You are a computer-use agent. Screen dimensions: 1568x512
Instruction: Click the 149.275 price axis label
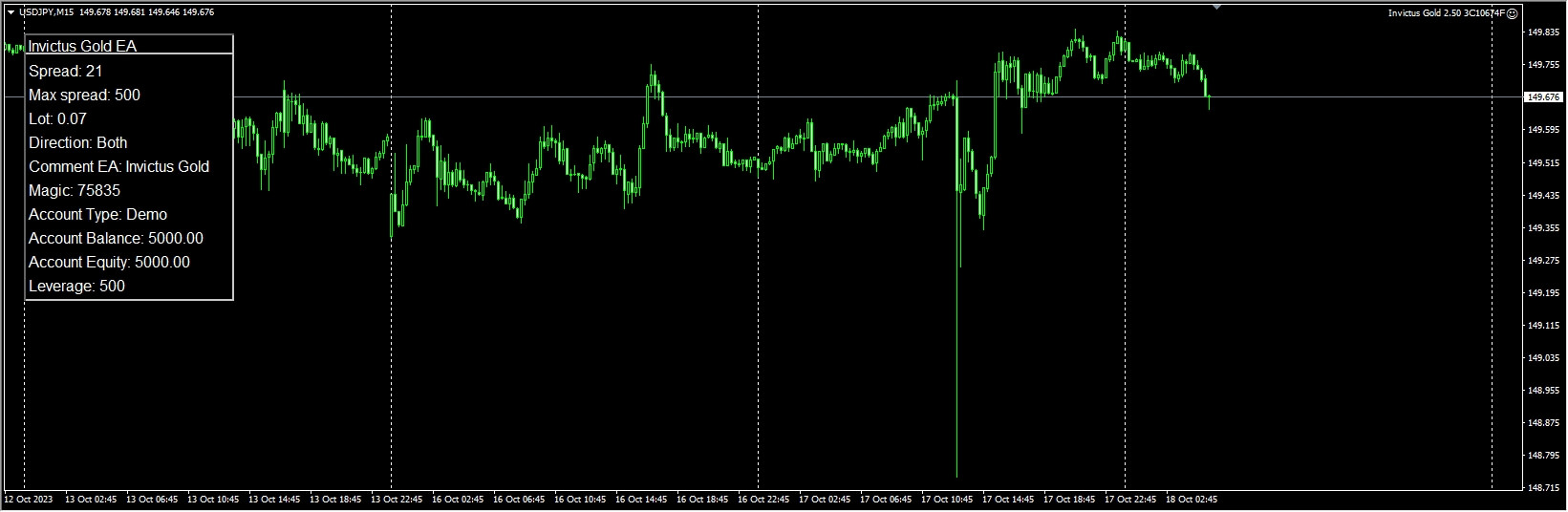[1544, 260]
